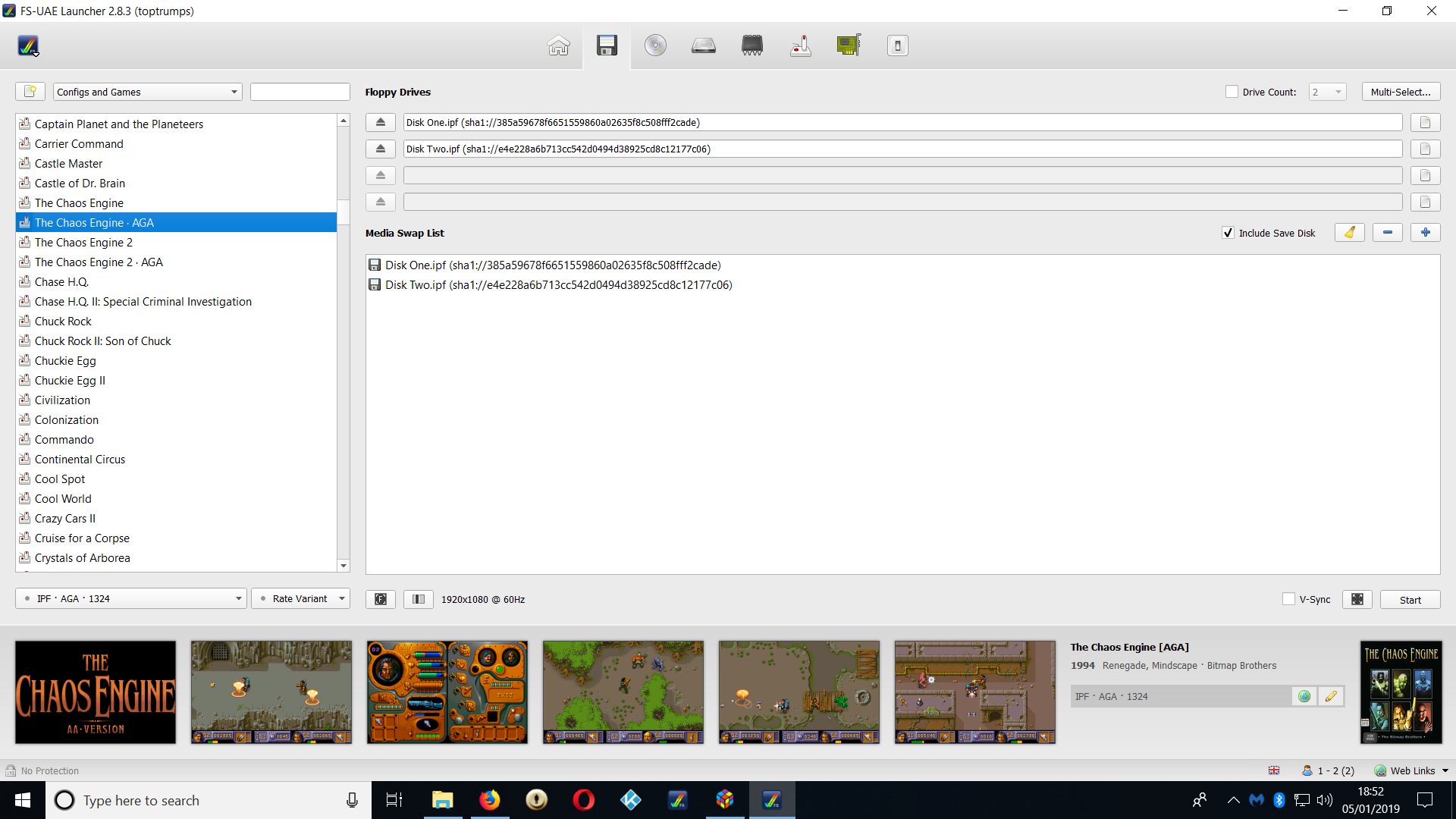This screenshot has width=1456, height=819.
Task: Expand the Web Links dropdown
Action: click(1411, 770)
